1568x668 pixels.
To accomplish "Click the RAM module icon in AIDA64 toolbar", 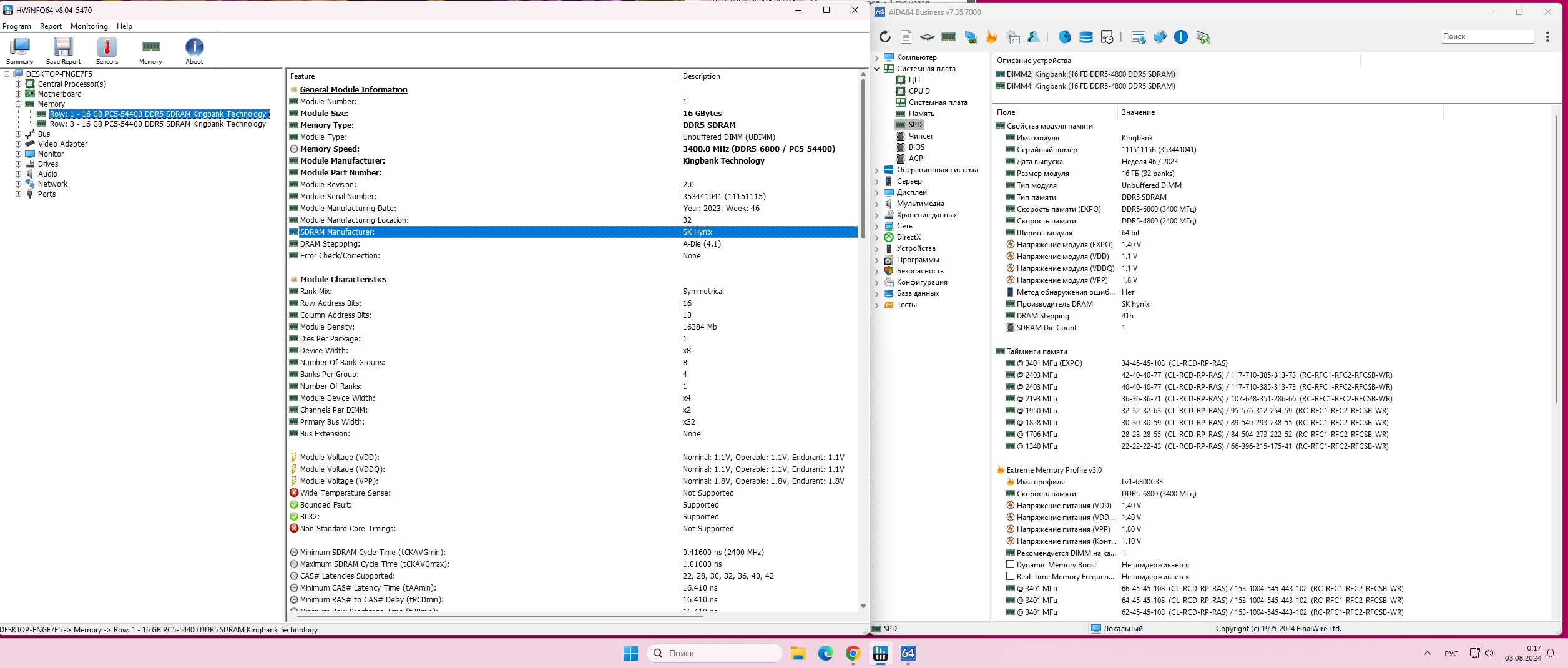I will pyautogui.click(x=949, y=37).
